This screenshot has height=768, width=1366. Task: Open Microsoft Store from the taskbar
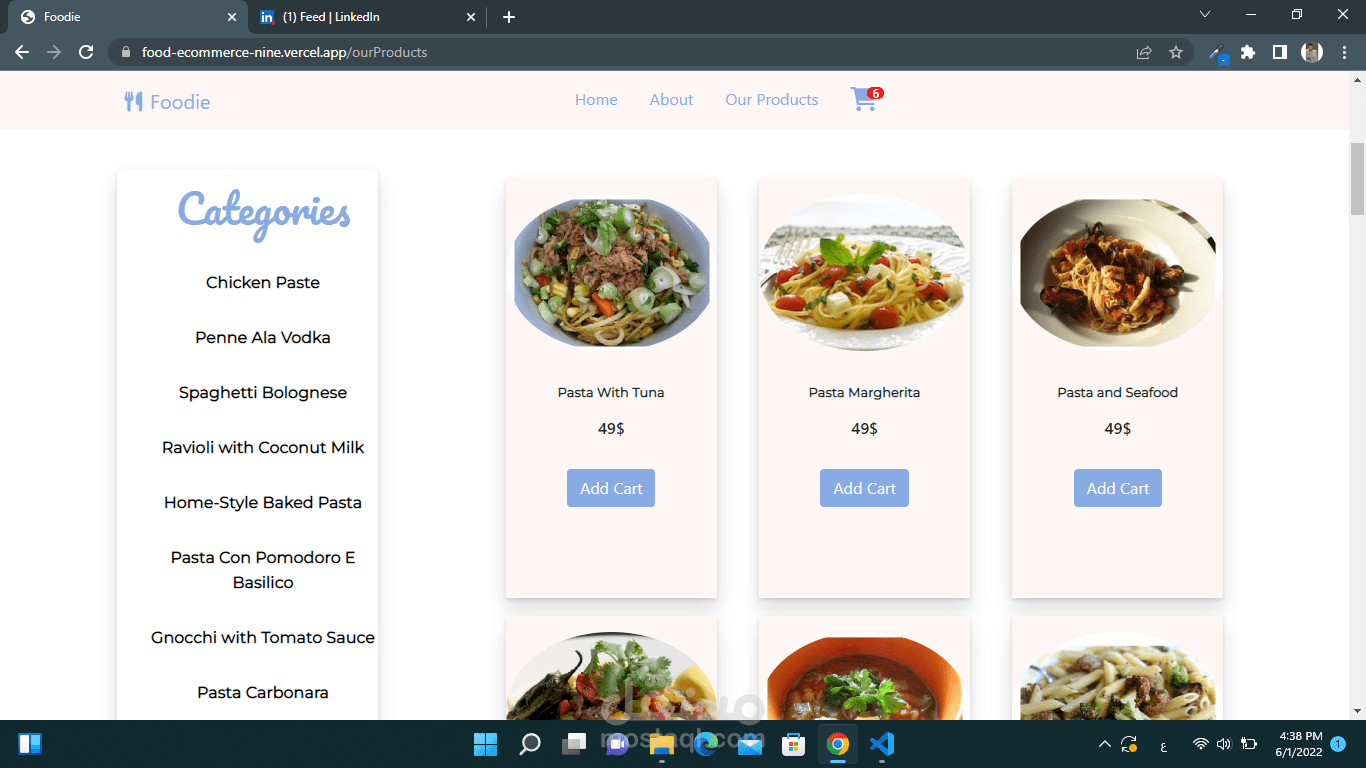tap(792, 744)
